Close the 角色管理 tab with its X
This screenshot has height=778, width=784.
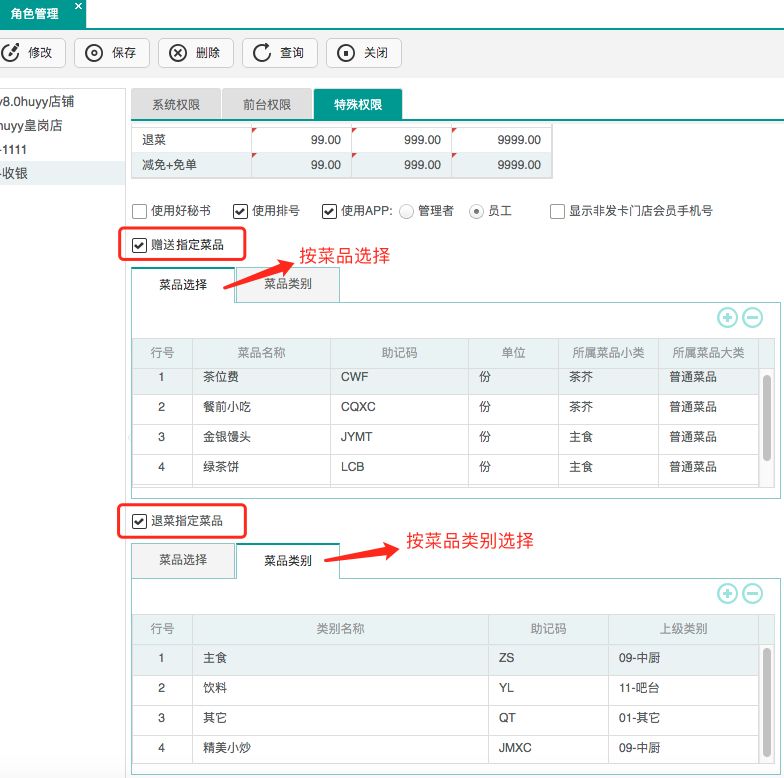click(78, 6)
